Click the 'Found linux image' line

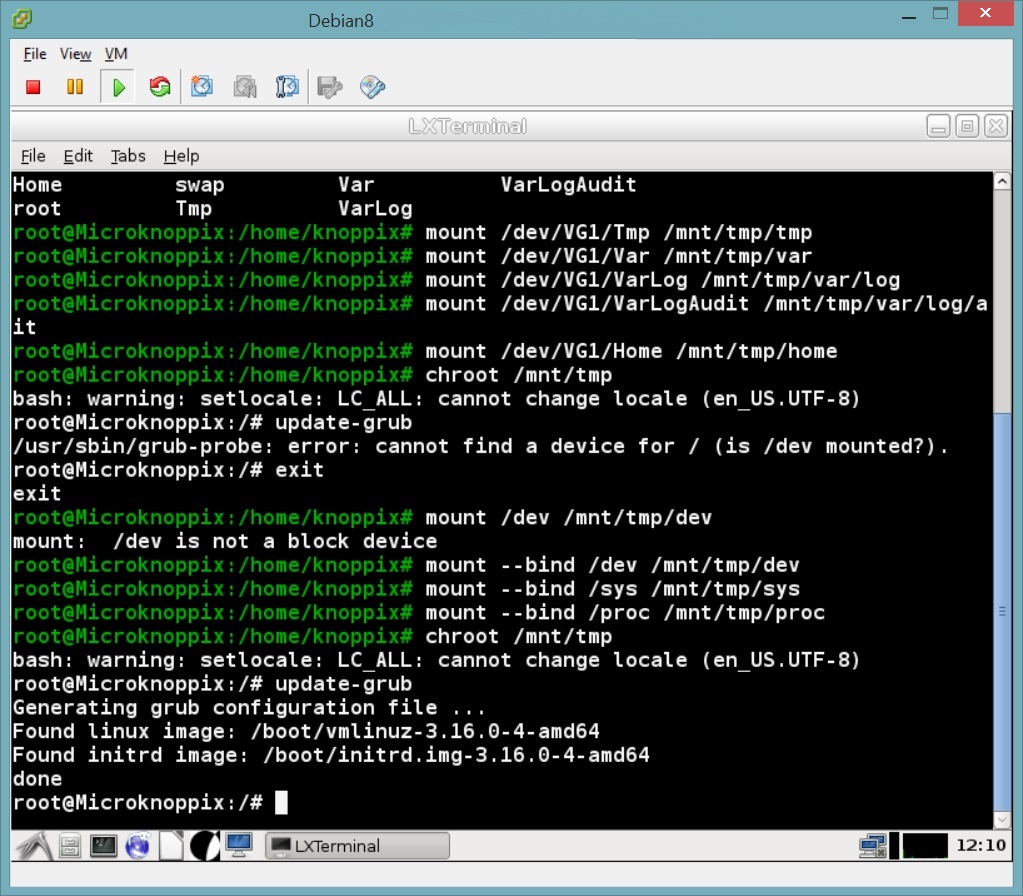(x=306, y=731)
